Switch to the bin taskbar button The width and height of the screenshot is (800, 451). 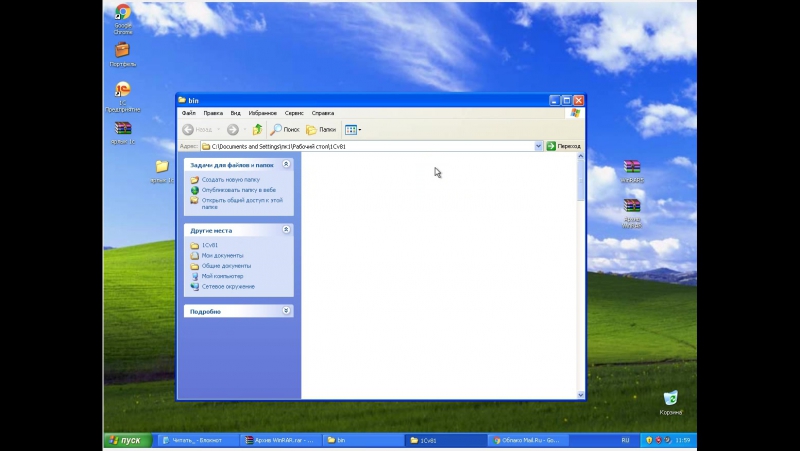point(364,440)
